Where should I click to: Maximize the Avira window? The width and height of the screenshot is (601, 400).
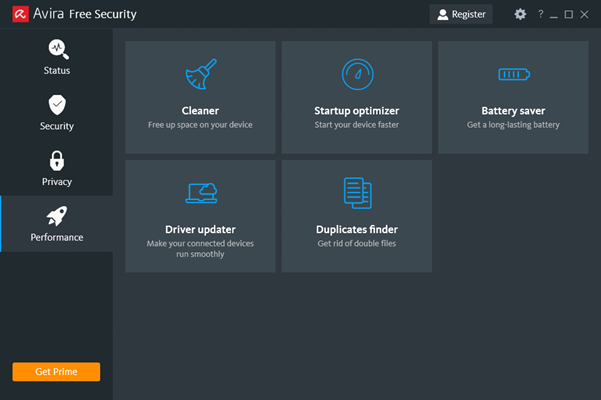coord(569,15)
